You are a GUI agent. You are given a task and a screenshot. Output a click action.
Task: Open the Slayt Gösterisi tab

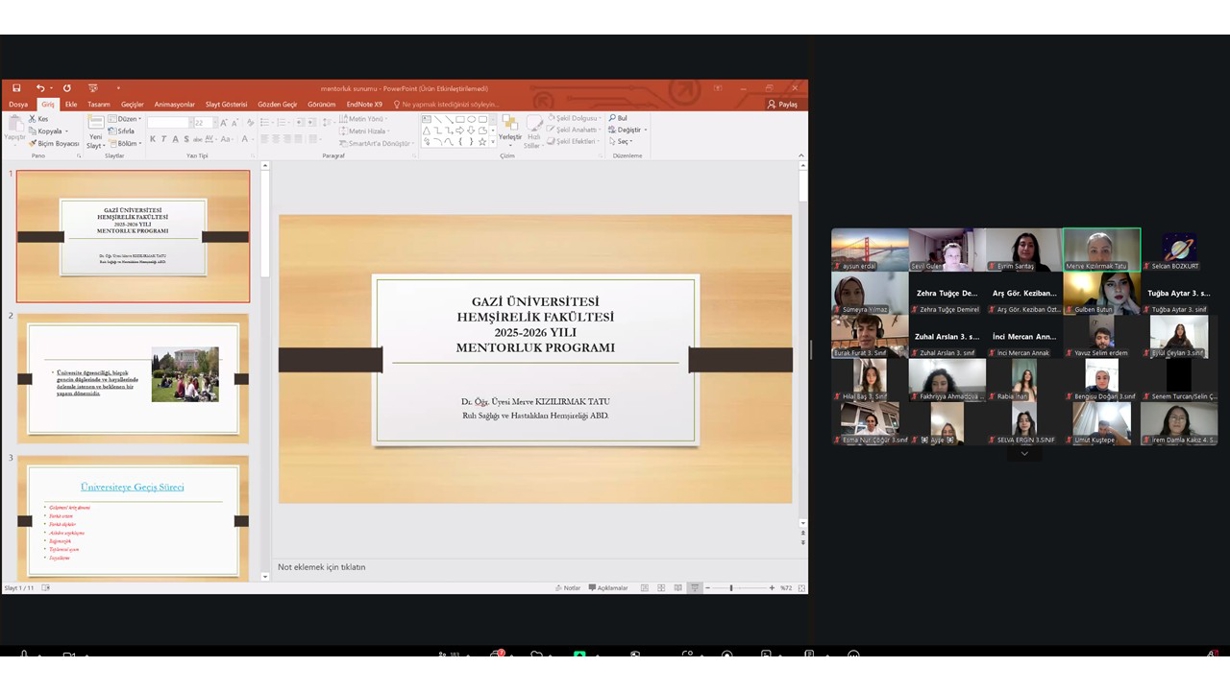point(226,104)
